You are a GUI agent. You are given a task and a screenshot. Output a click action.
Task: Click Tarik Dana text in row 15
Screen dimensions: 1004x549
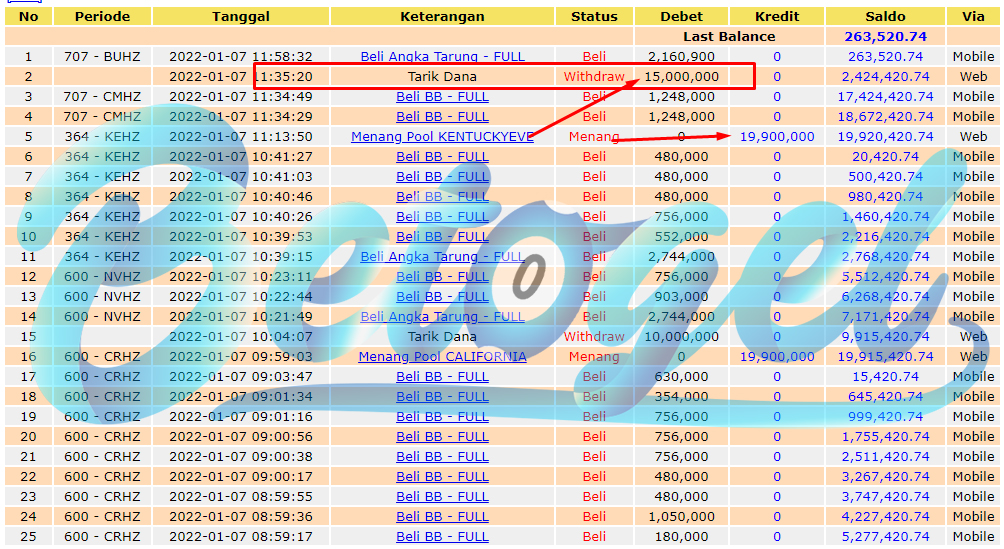(x=442, y=336)
